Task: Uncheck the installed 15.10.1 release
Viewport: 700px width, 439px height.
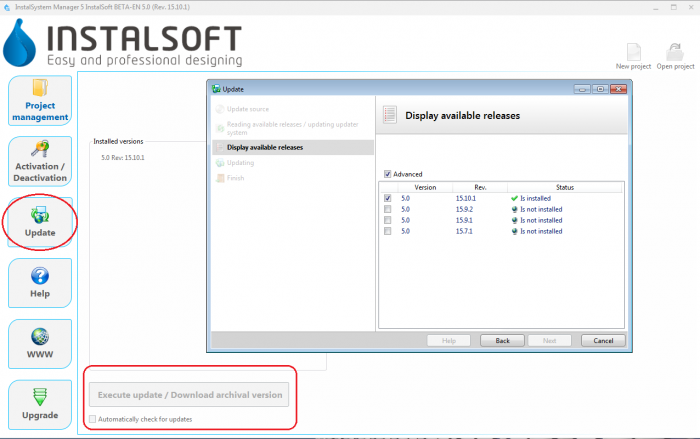Action: coord(388,198)
